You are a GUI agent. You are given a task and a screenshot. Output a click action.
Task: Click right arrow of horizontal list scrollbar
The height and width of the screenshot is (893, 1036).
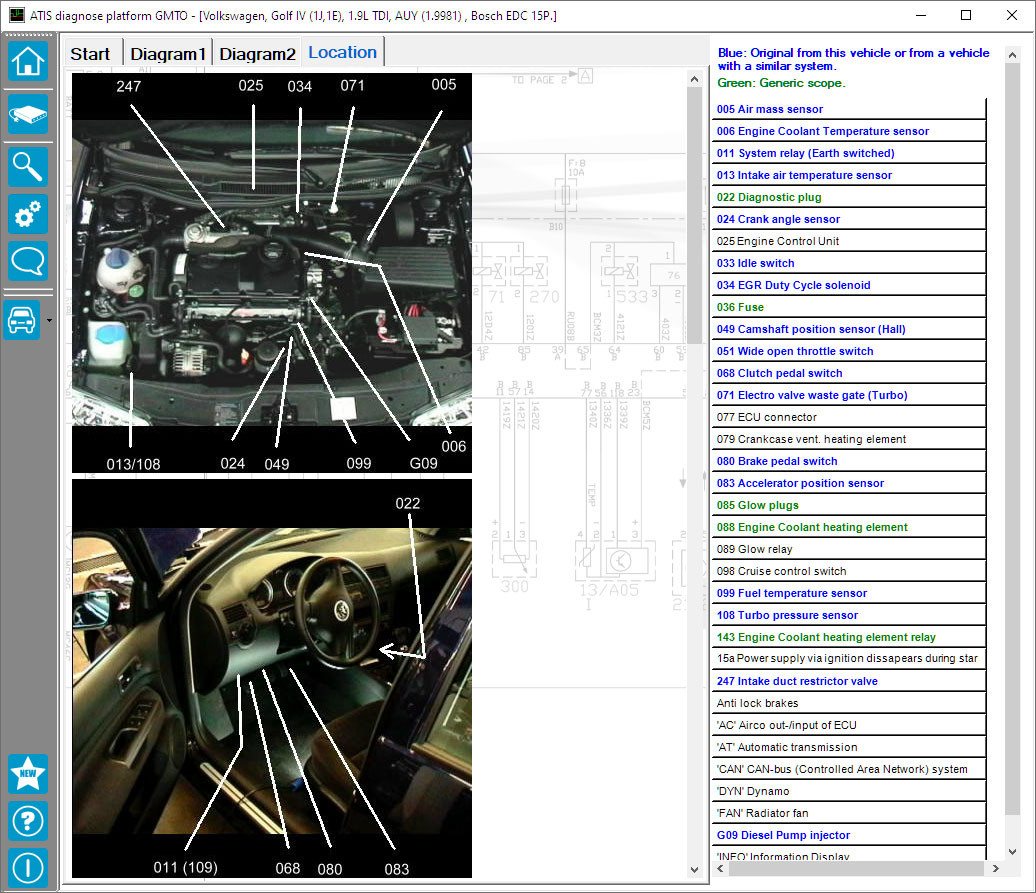pos(996,869)
